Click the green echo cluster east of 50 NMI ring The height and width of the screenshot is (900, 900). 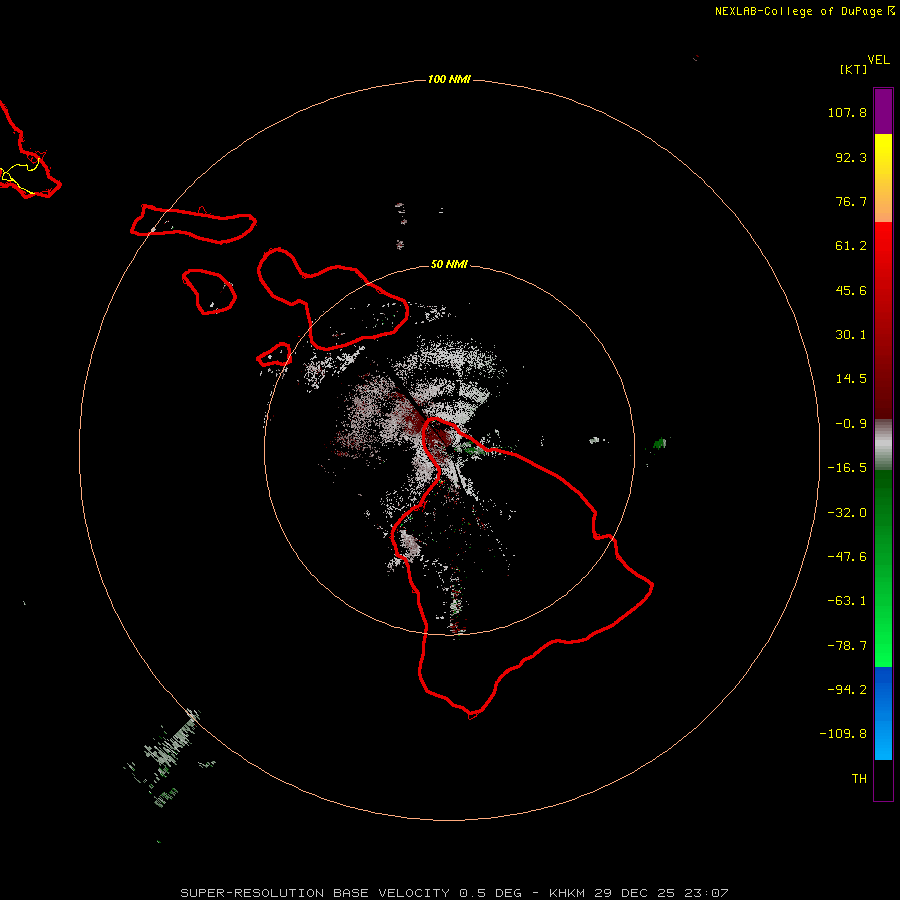660,443
